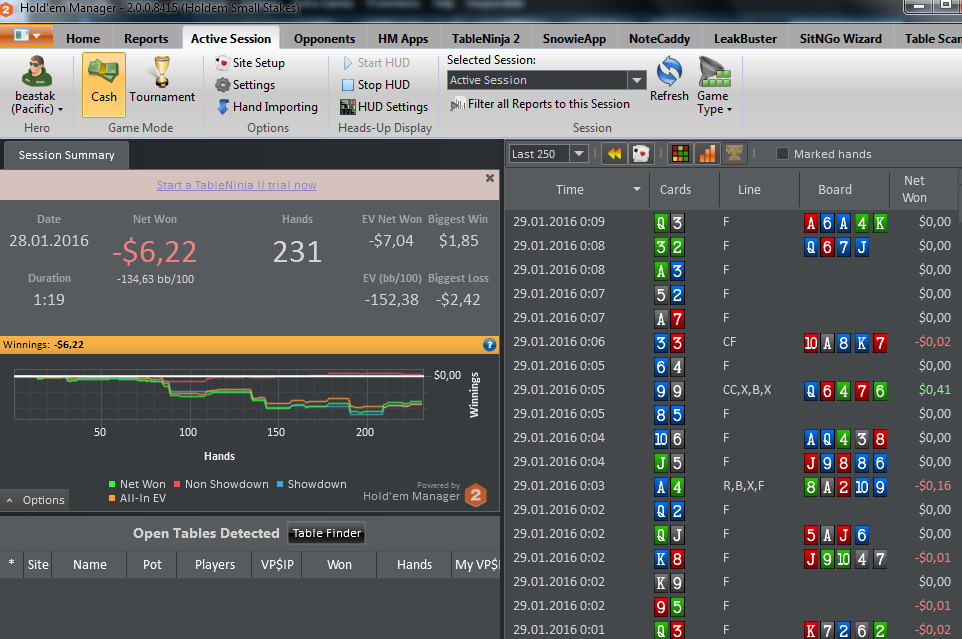Open the Reports ribbon tab

point(146,39)
